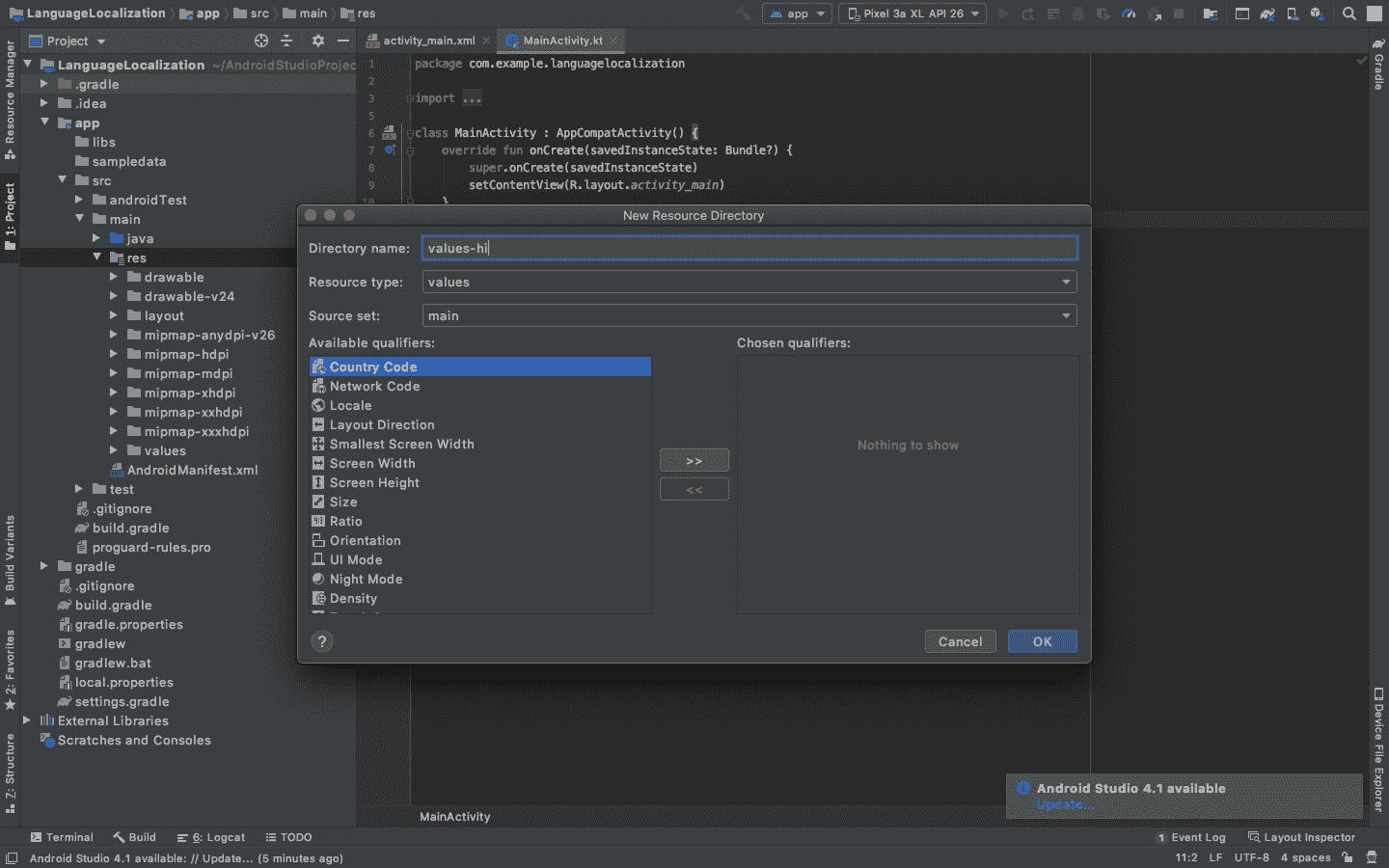Open the Source set dropdown
This screenshot has width=1389, height=868.
pos(749,315)
